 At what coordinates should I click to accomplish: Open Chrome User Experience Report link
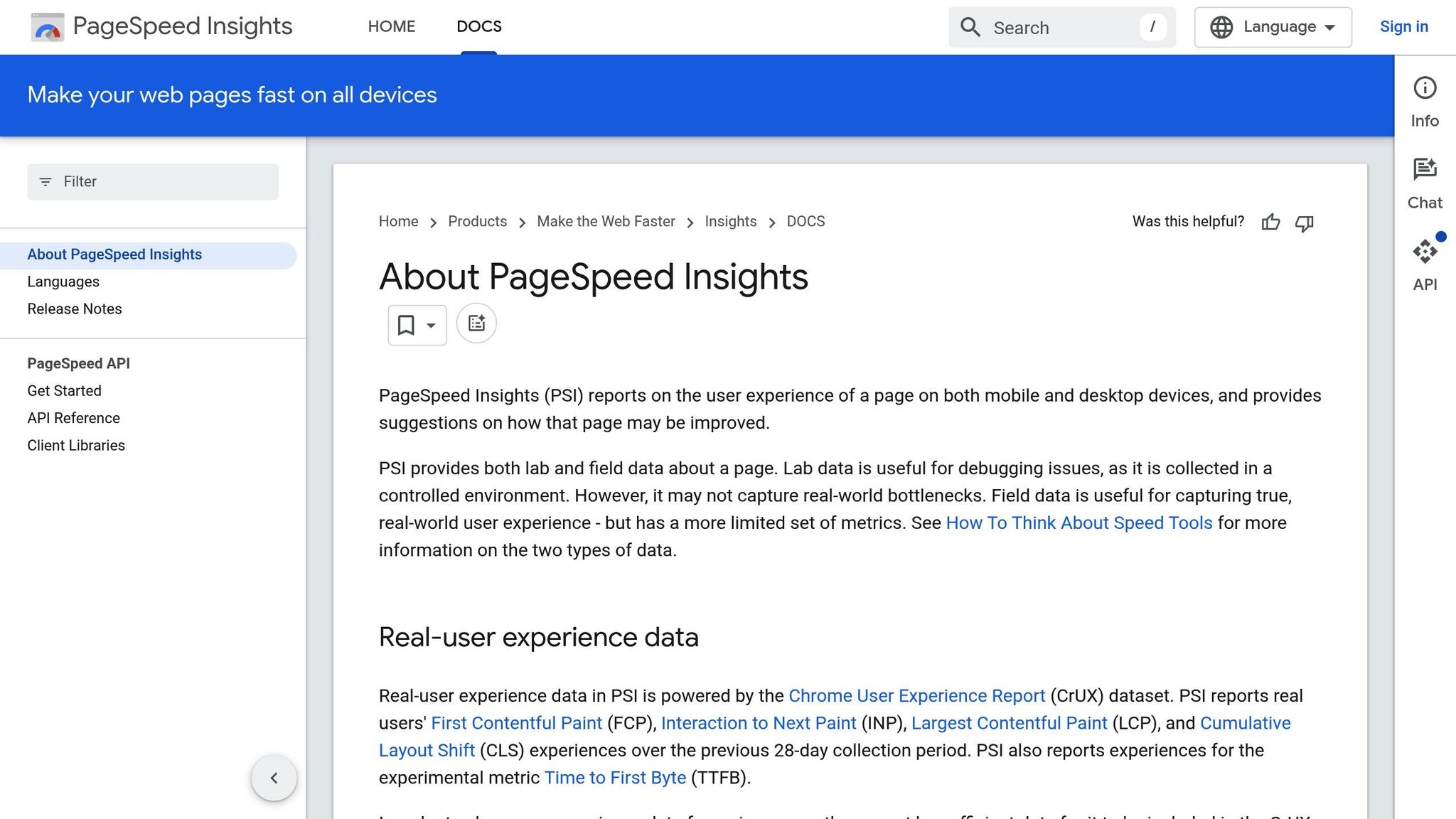pos(916,696)
